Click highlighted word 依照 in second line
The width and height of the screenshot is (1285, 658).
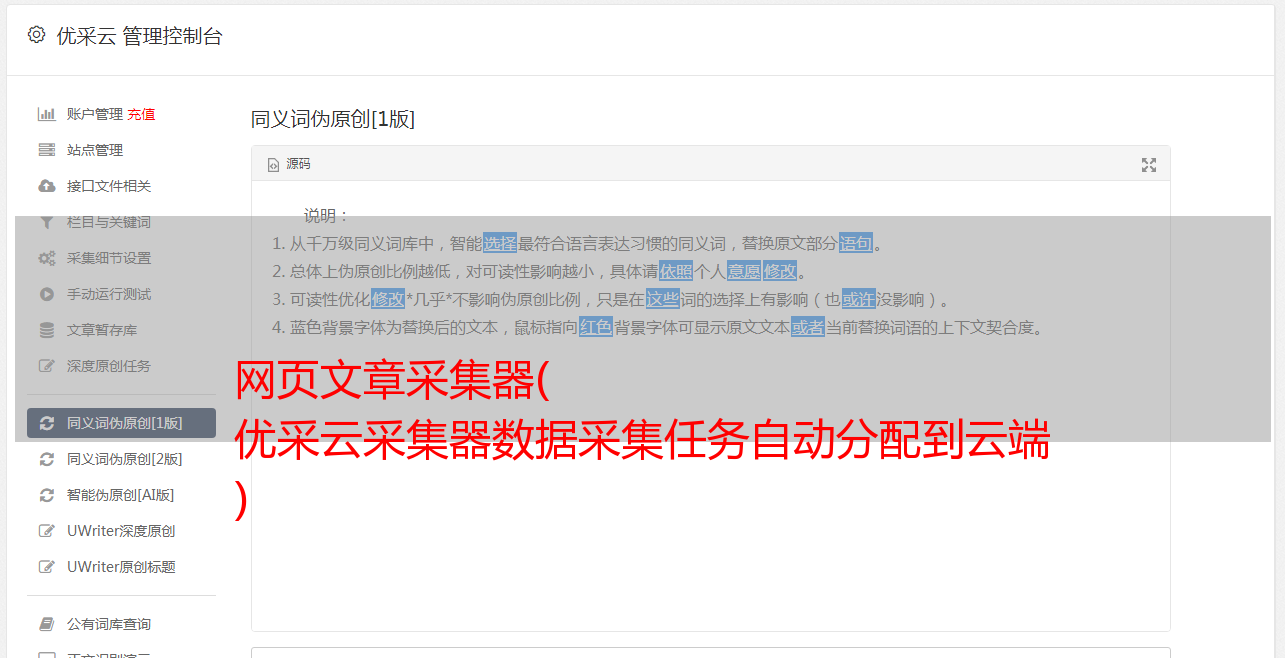click(x=676, y=271)
